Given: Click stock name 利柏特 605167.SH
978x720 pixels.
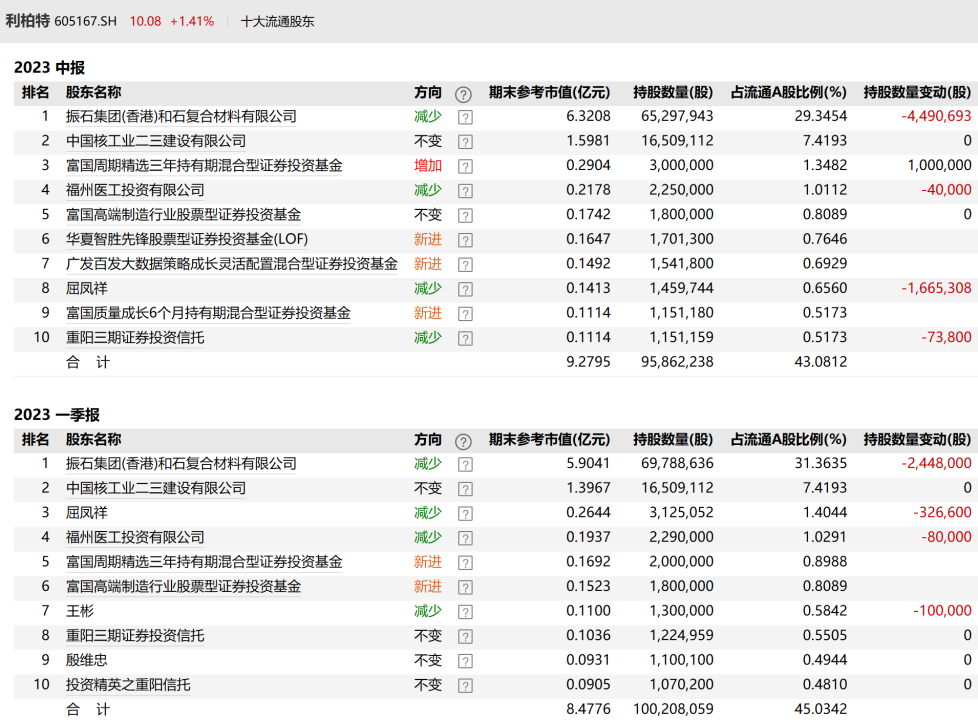Looking at the screenshot, I should tap(61, 21).
